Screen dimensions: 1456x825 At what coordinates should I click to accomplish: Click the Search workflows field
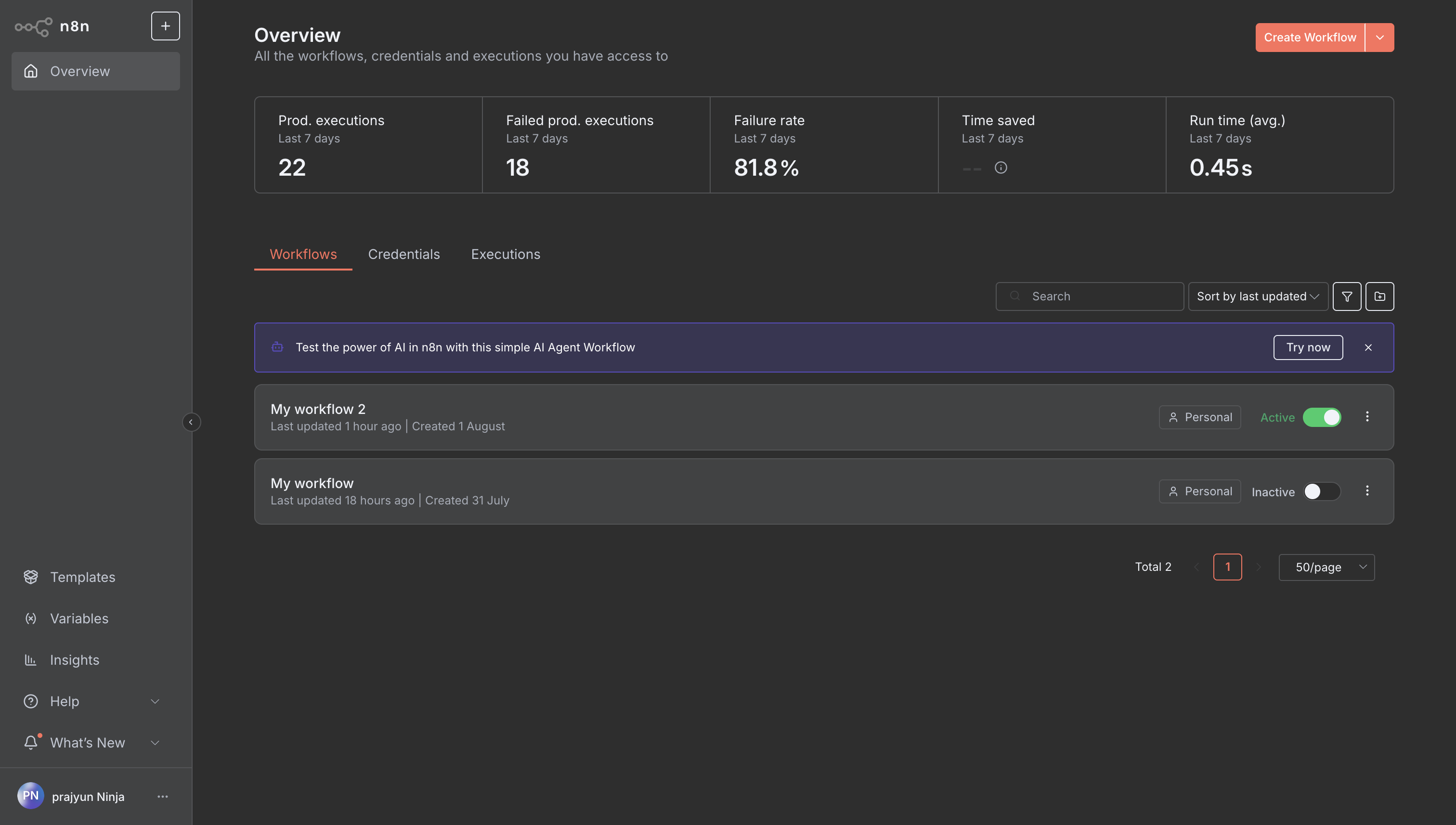pyautogui.click(x=1089, y=296)
